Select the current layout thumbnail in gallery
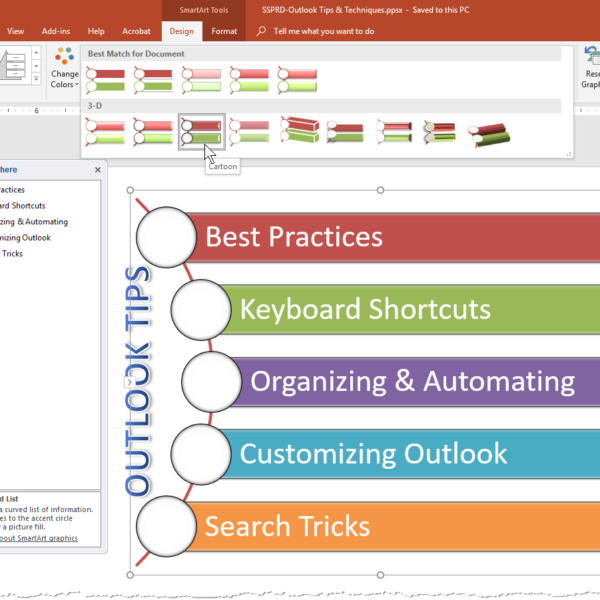 click(14, 65)
